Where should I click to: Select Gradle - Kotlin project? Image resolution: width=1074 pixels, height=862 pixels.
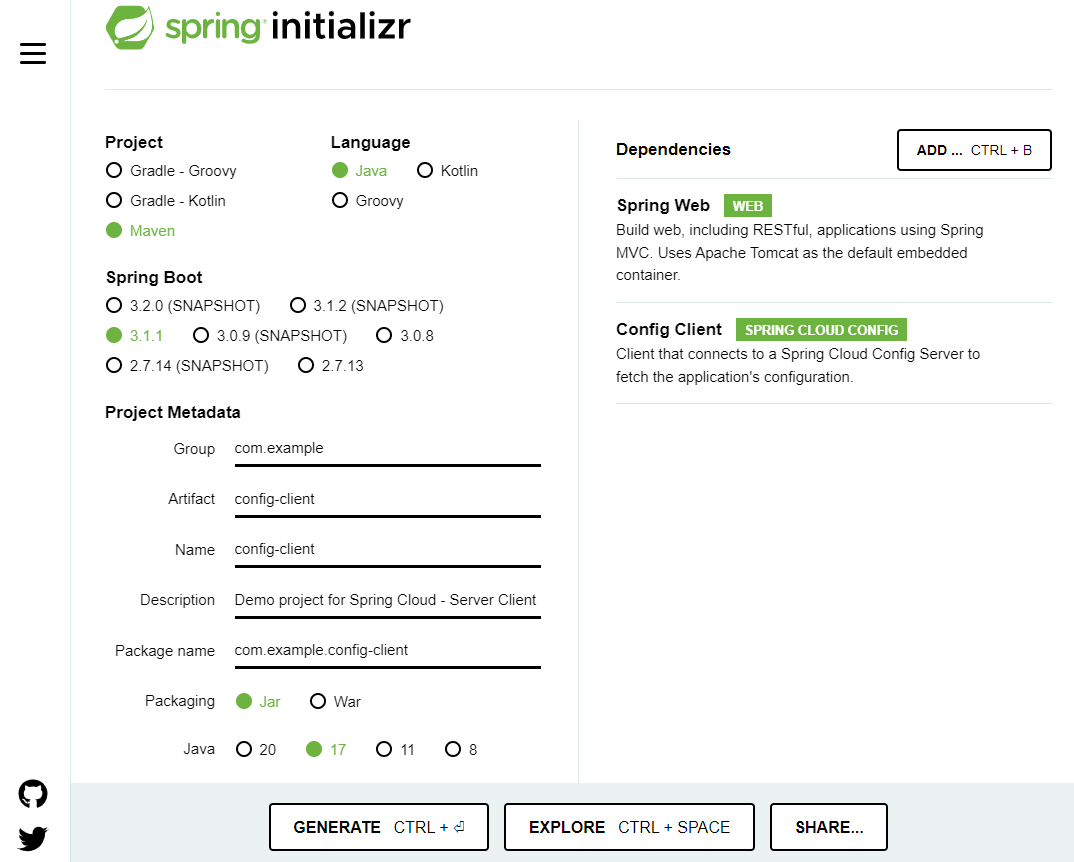166,201
